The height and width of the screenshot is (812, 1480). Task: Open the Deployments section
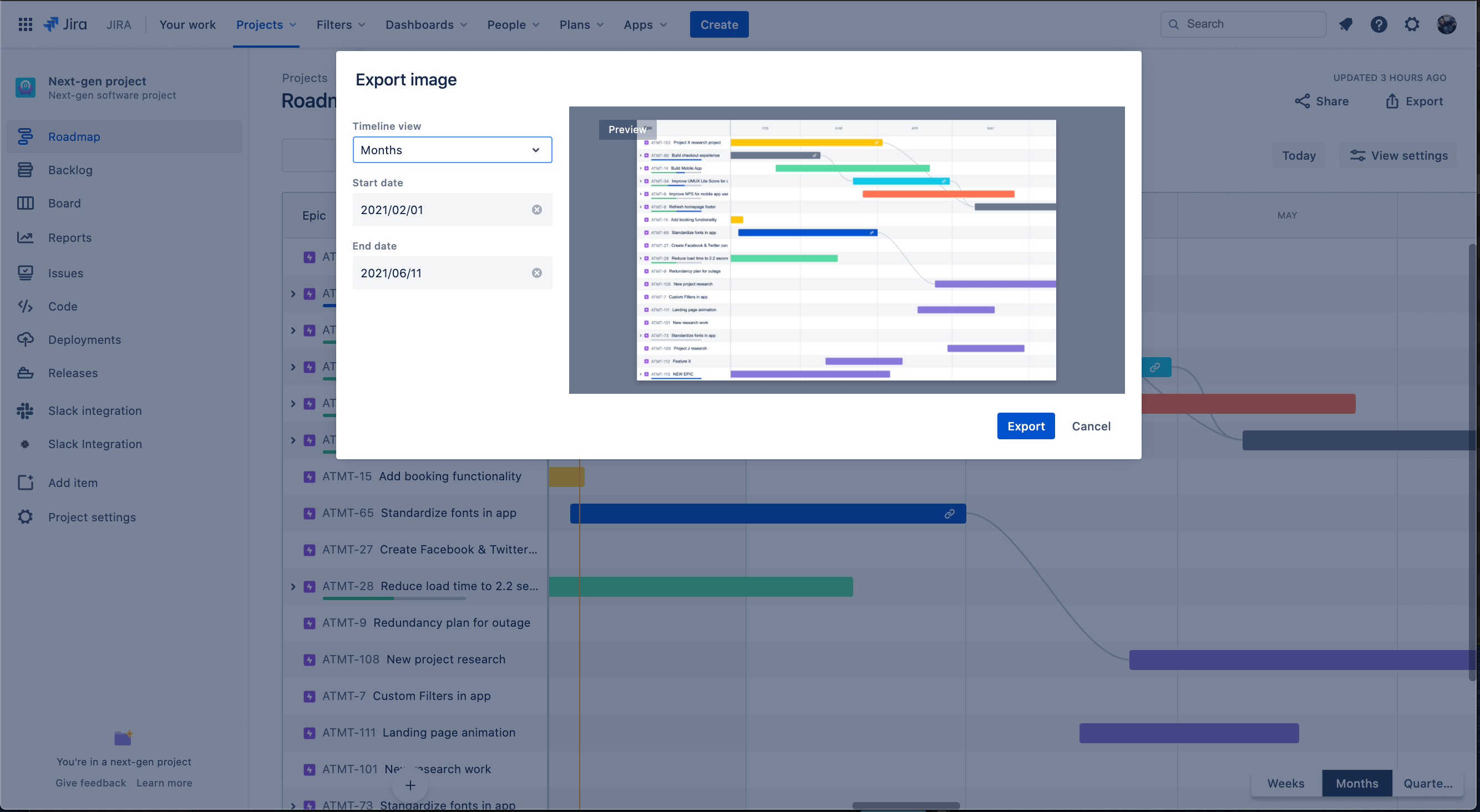tap(84, 339)
